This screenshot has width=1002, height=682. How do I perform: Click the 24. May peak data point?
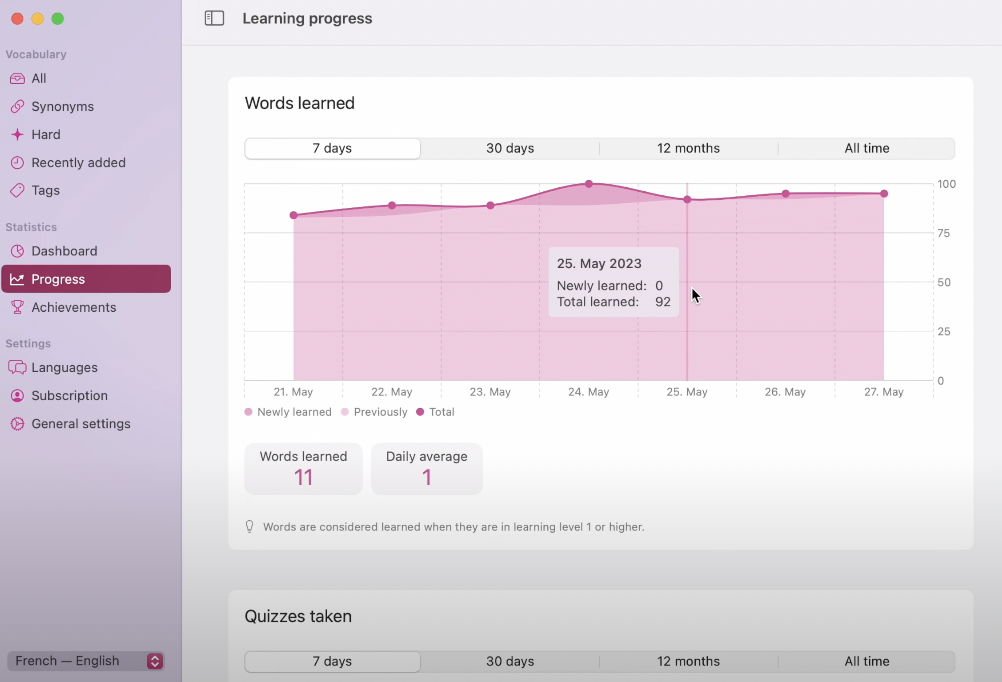[x=589, y=184]
